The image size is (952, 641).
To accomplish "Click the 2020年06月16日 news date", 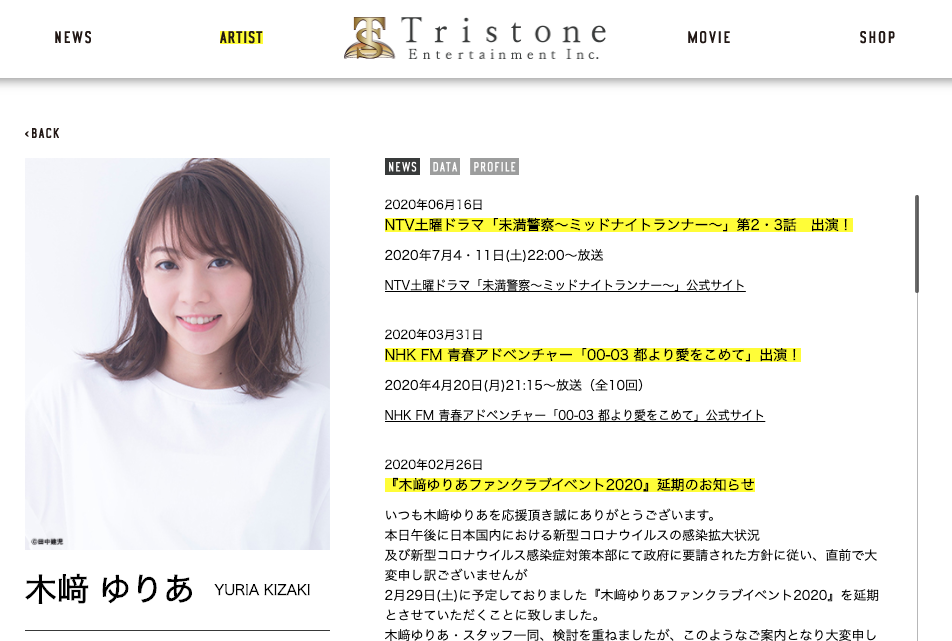I will coord(434,205).
